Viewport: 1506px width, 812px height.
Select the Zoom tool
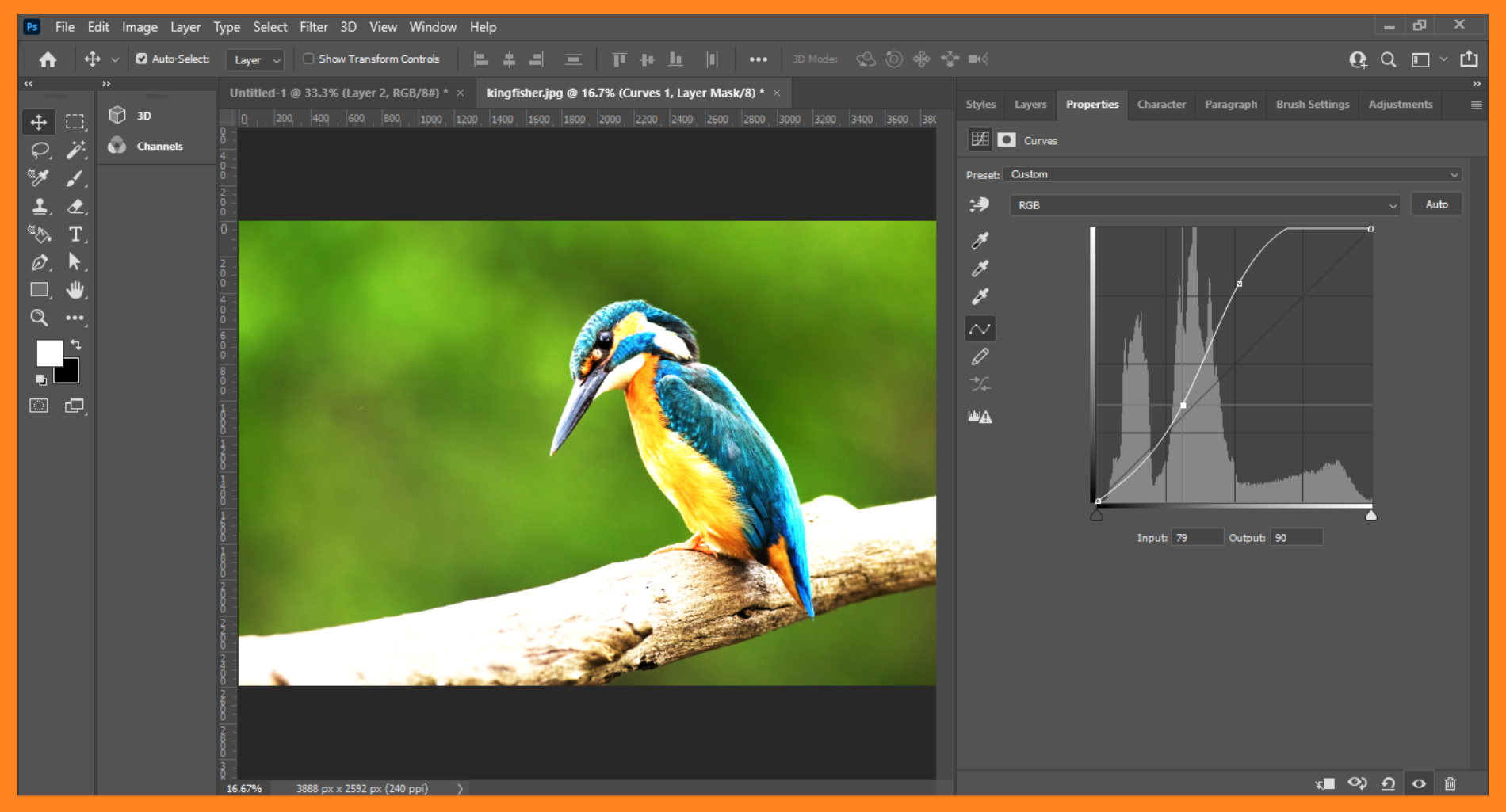click(39, 318)
